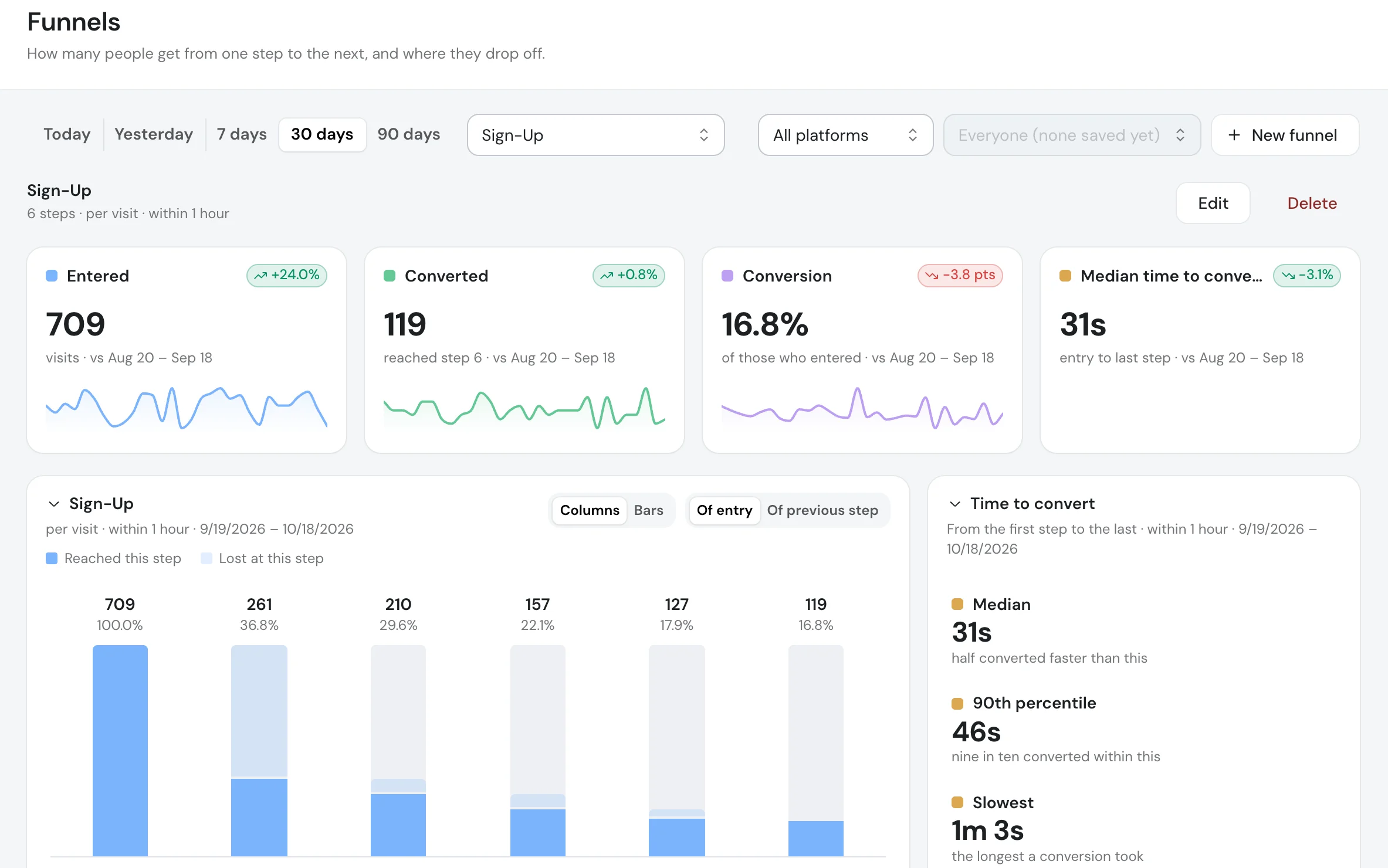1388x868 pixels.
Task: Collapse the Time to convert panel
Action: pos(955,504)
